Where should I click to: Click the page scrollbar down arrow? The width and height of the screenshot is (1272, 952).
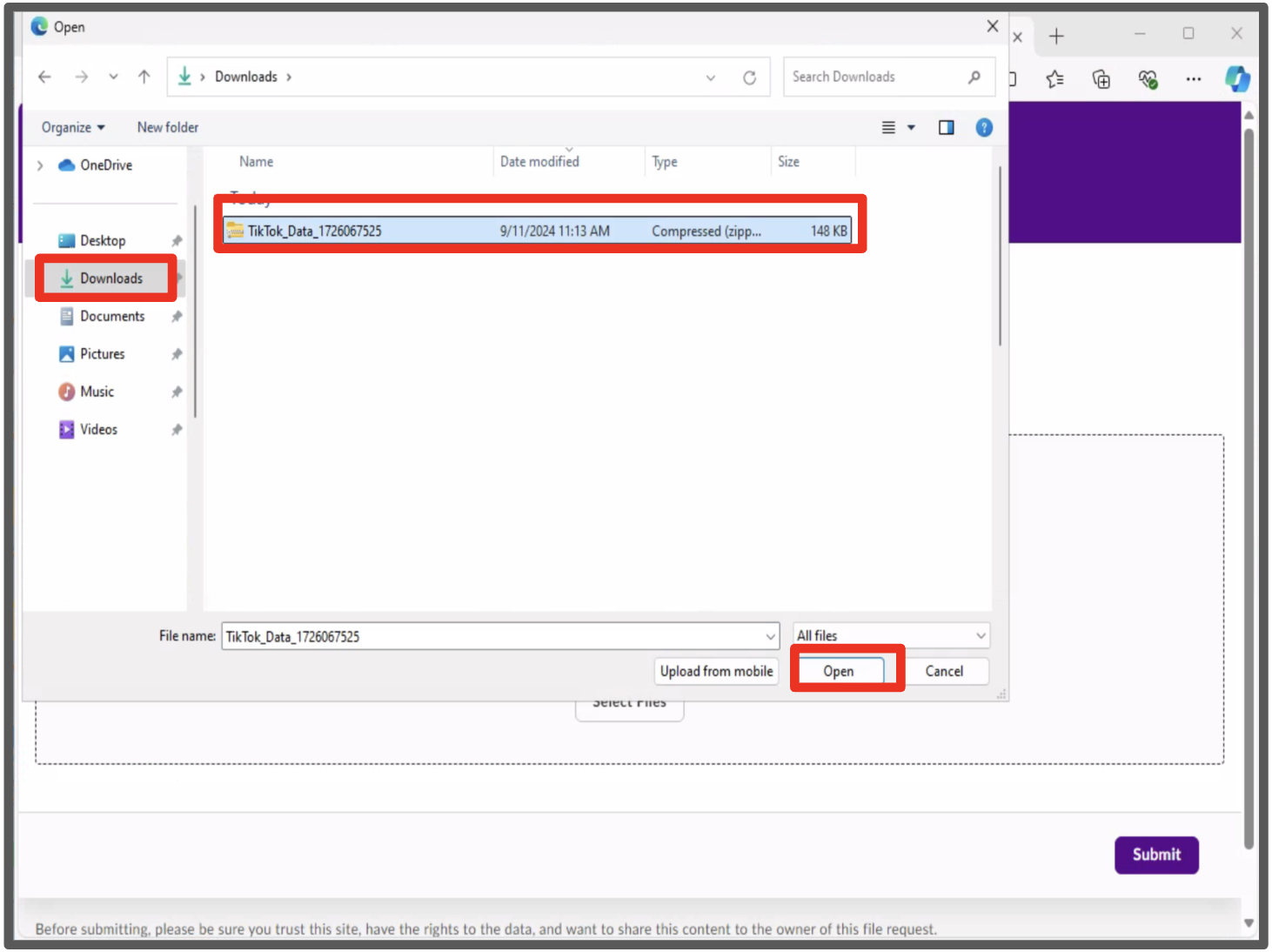[1249, 923]
